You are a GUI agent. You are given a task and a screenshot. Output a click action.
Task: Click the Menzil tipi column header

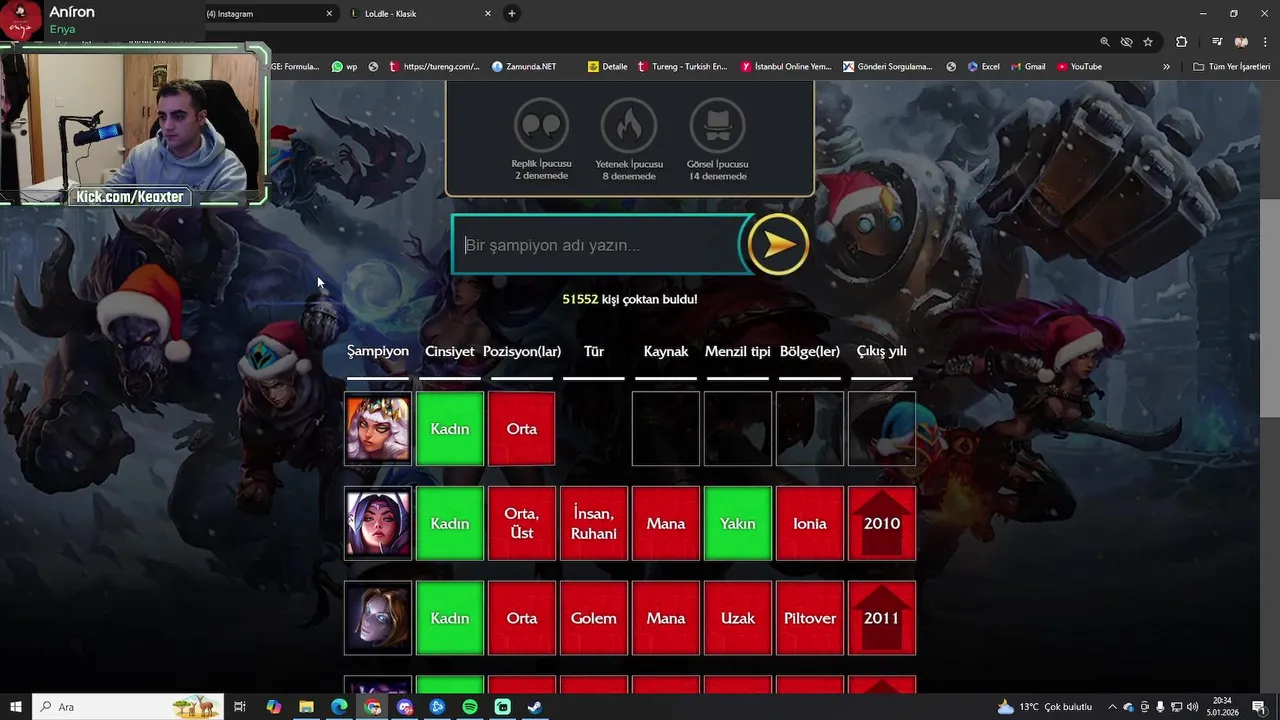[738, 351]
